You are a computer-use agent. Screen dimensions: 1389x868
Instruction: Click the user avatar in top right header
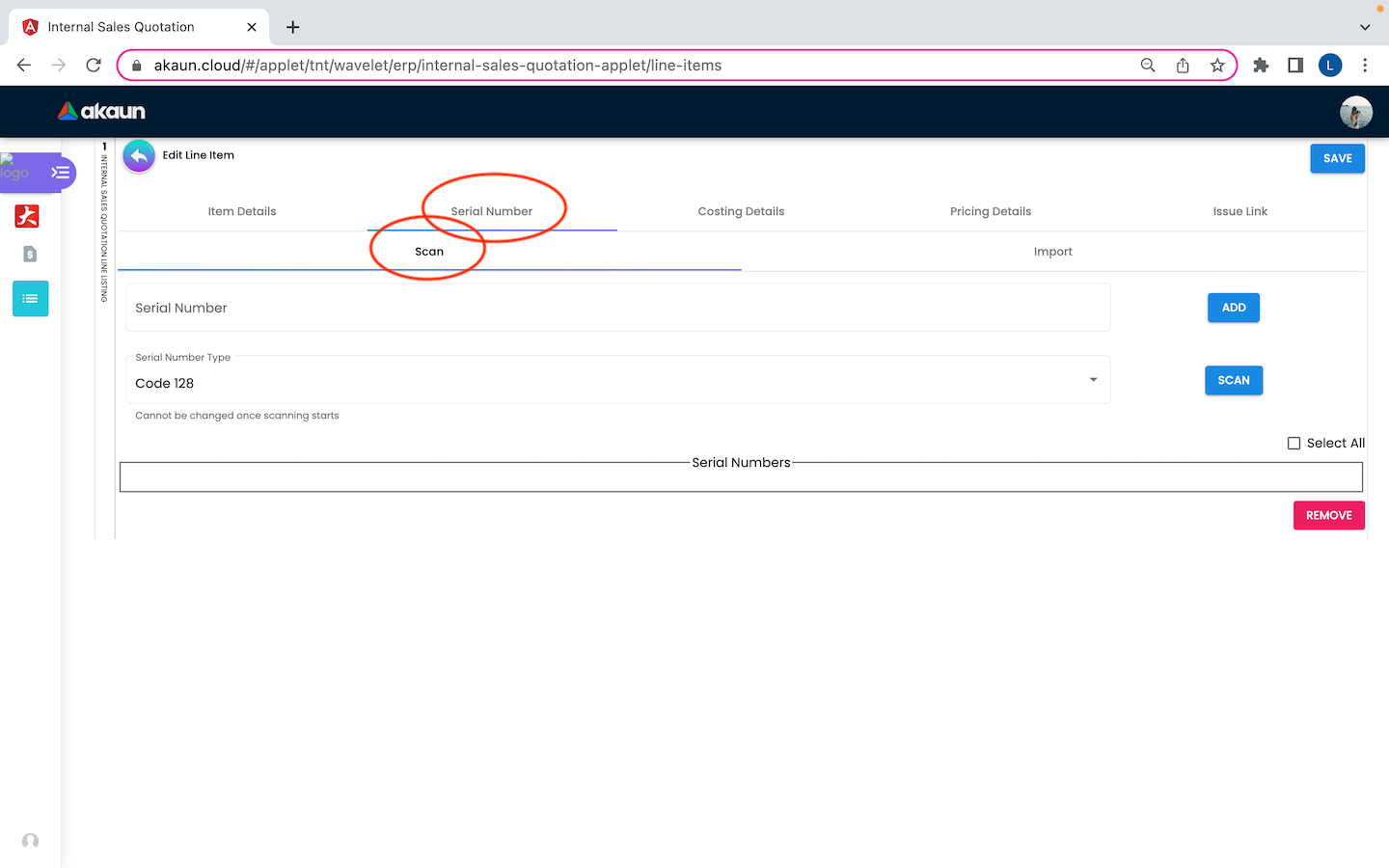click(x=1355, y=112)
